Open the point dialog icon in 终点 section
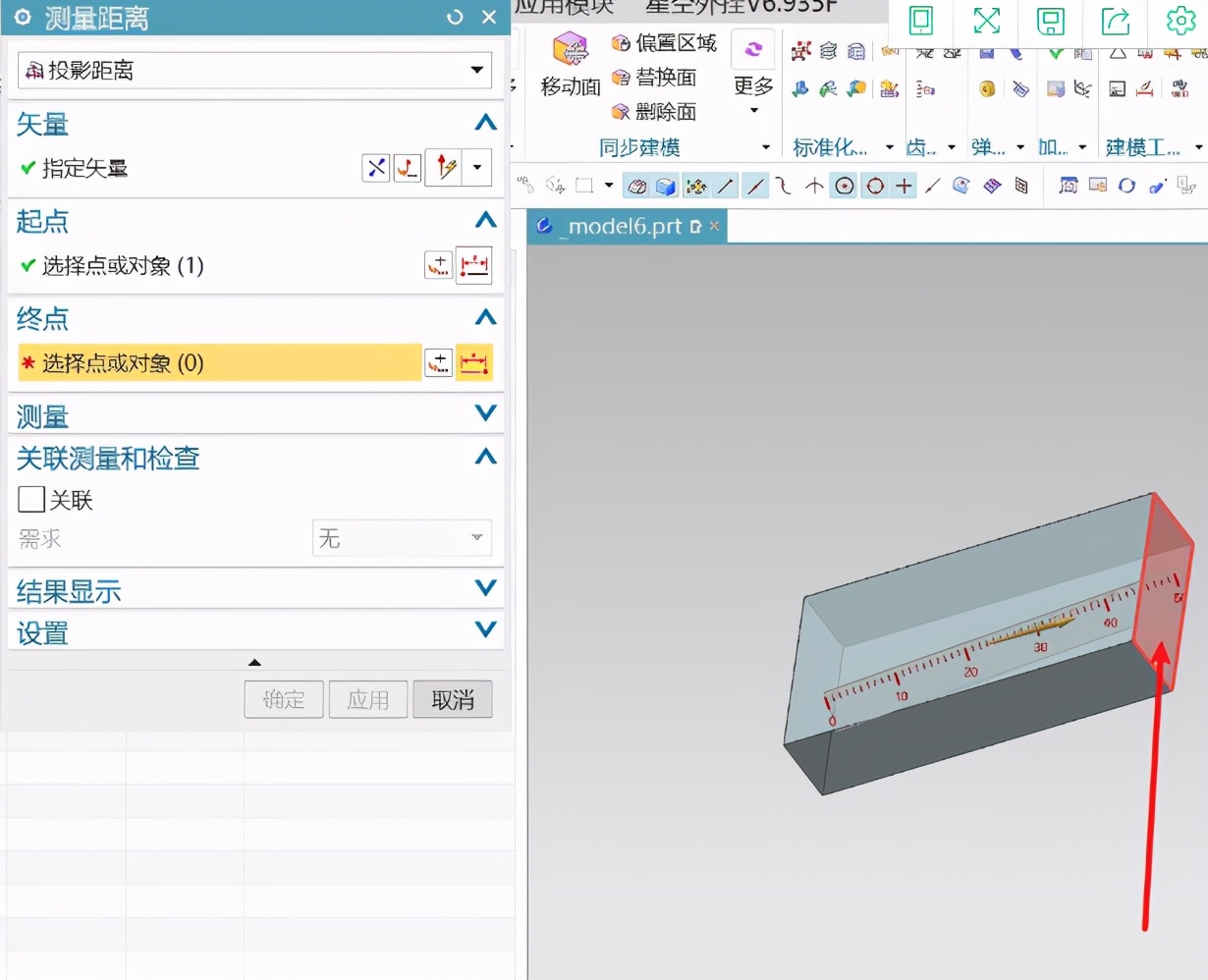The image size is (1208, 980). 438,363
